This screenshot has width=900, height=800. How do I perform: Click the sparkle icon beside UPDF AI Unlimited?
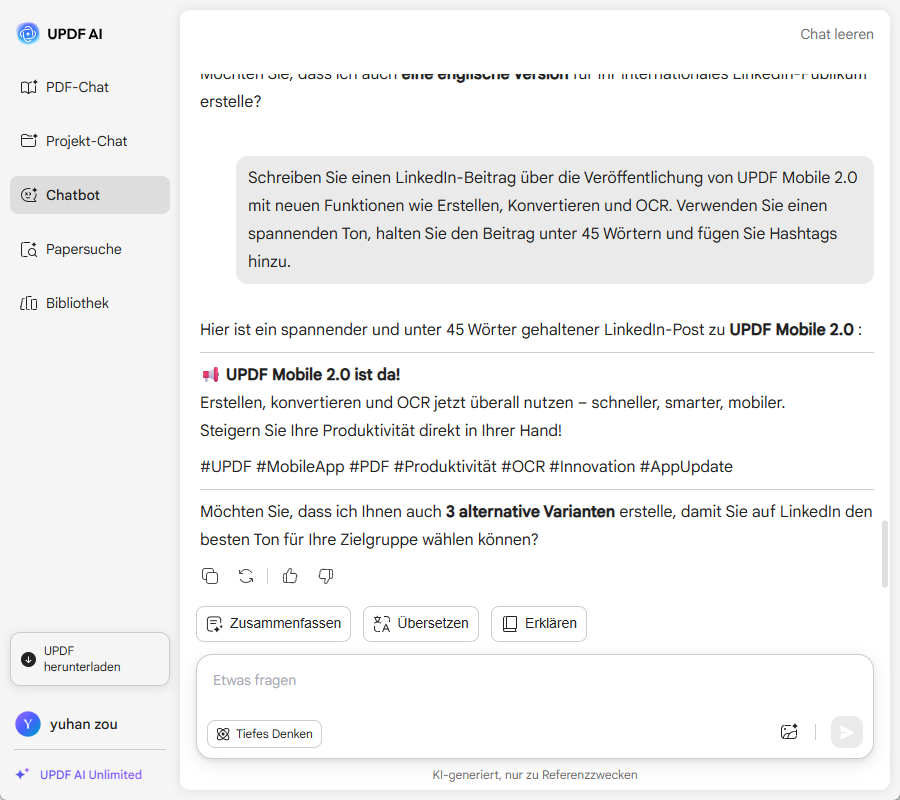(22, 774)
